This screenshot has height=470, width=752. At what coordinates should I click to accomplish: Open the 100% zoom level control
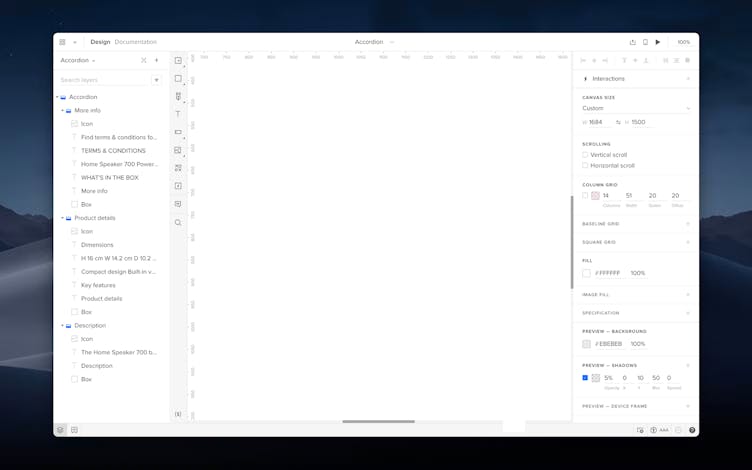[x=683, y=42]
